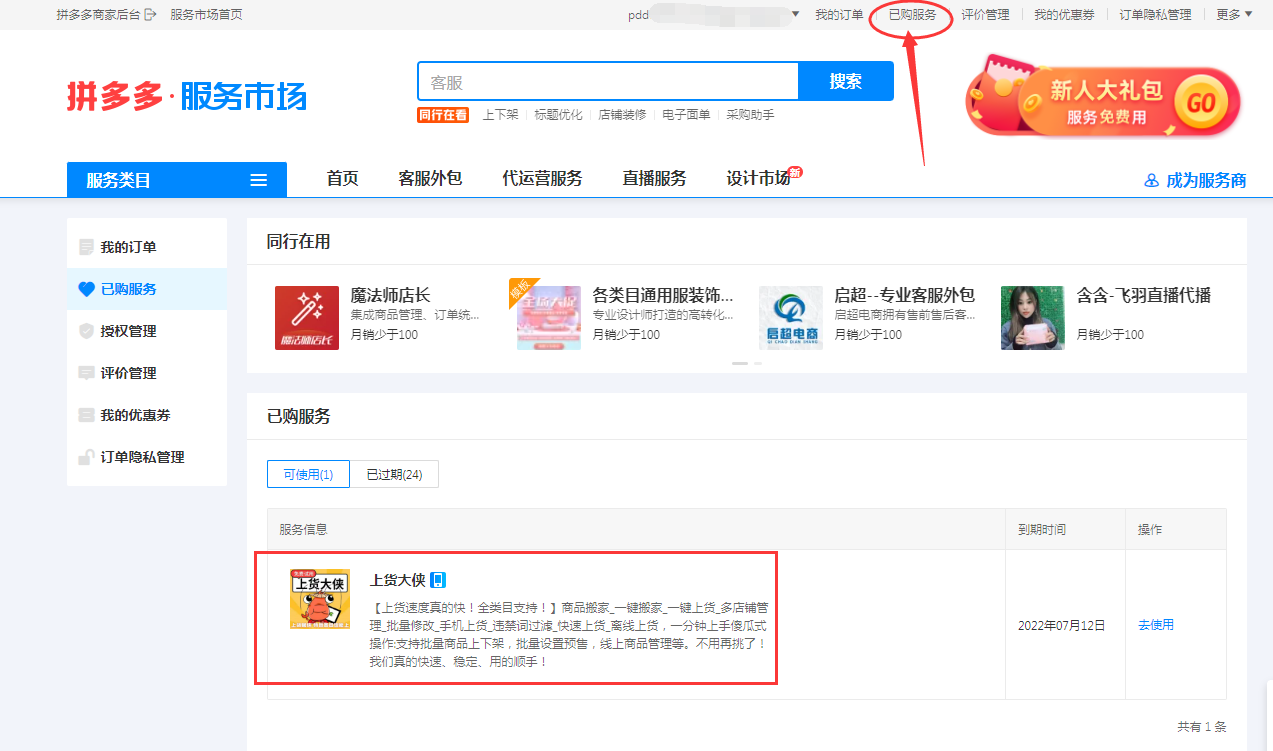Open the 代运营服务 navigation item
The image size is (1273, 751).
pos(542,179)
